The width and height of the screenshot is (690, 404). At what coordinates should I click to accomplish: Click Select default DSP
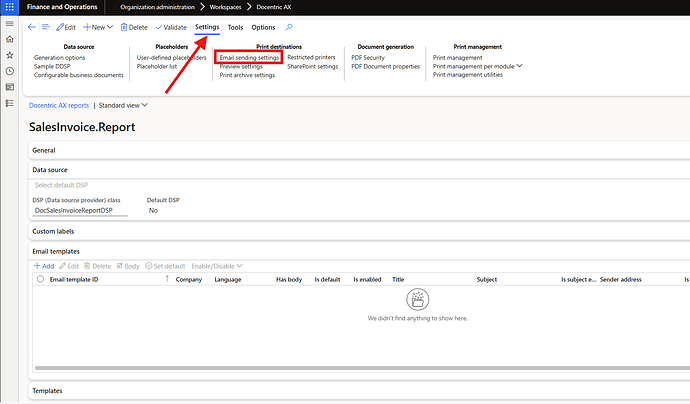pyautogui.click(x=61, y=185)
